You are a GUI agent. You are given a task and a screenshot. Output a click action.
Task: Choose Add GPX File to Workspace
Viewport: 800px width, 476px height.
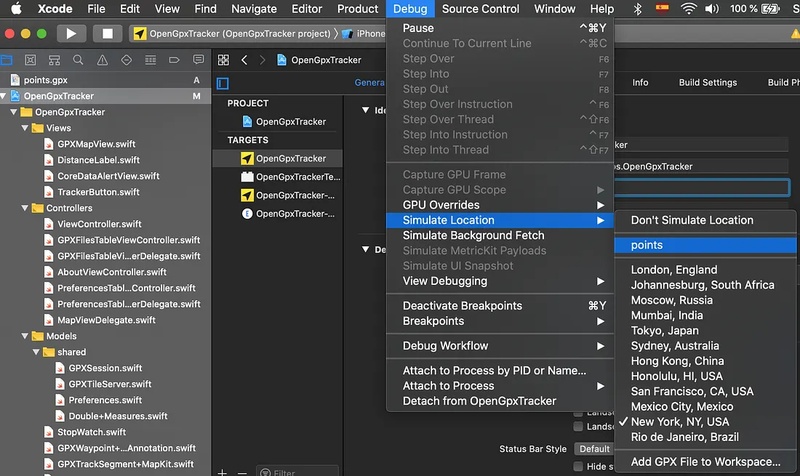pyautogui.click(x=705, y=462)
